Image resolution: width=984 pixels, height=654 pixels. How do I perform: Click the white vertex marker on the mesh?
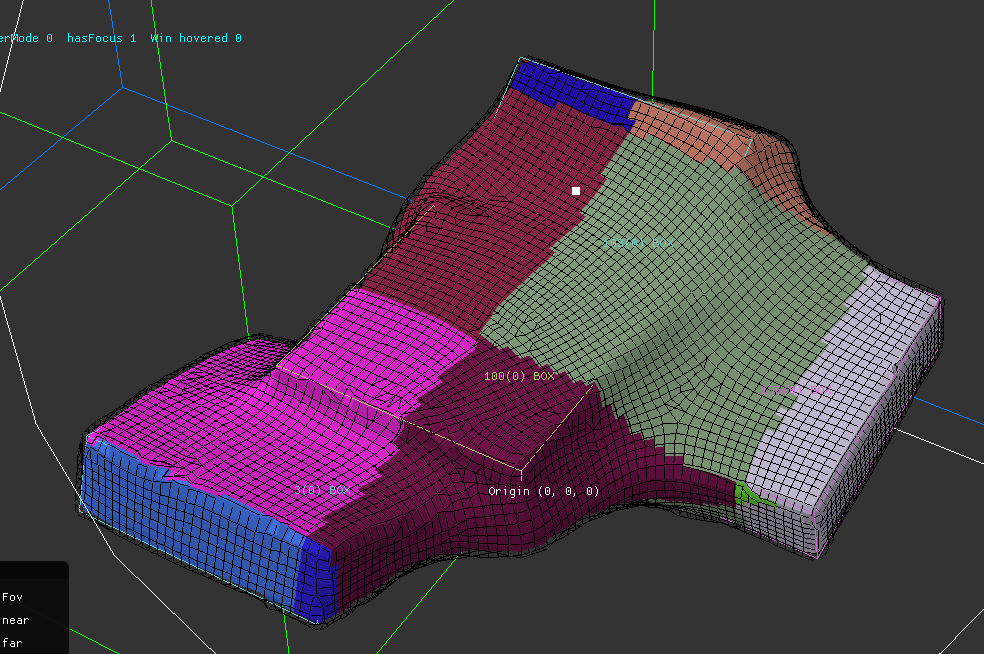577,189
